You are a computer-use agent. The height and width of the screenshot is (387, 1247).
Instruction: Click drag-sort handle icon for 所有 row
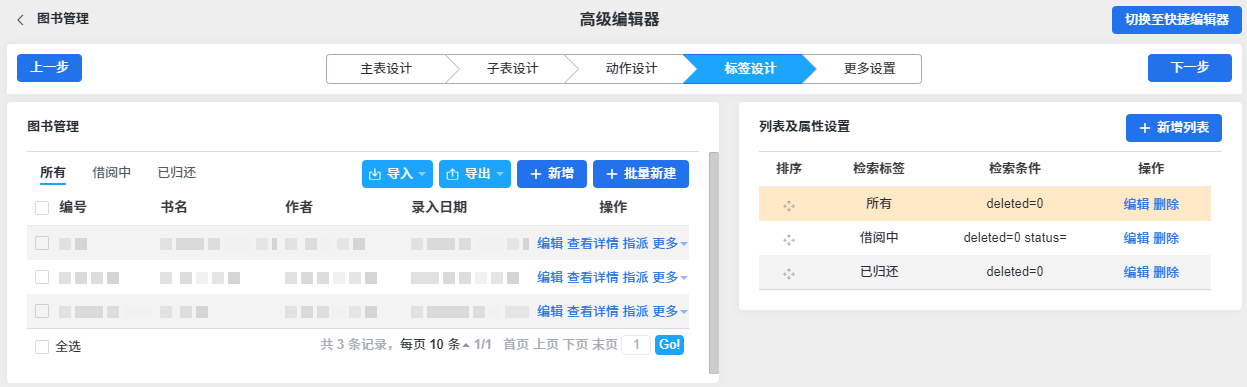(x=789, y=204)
